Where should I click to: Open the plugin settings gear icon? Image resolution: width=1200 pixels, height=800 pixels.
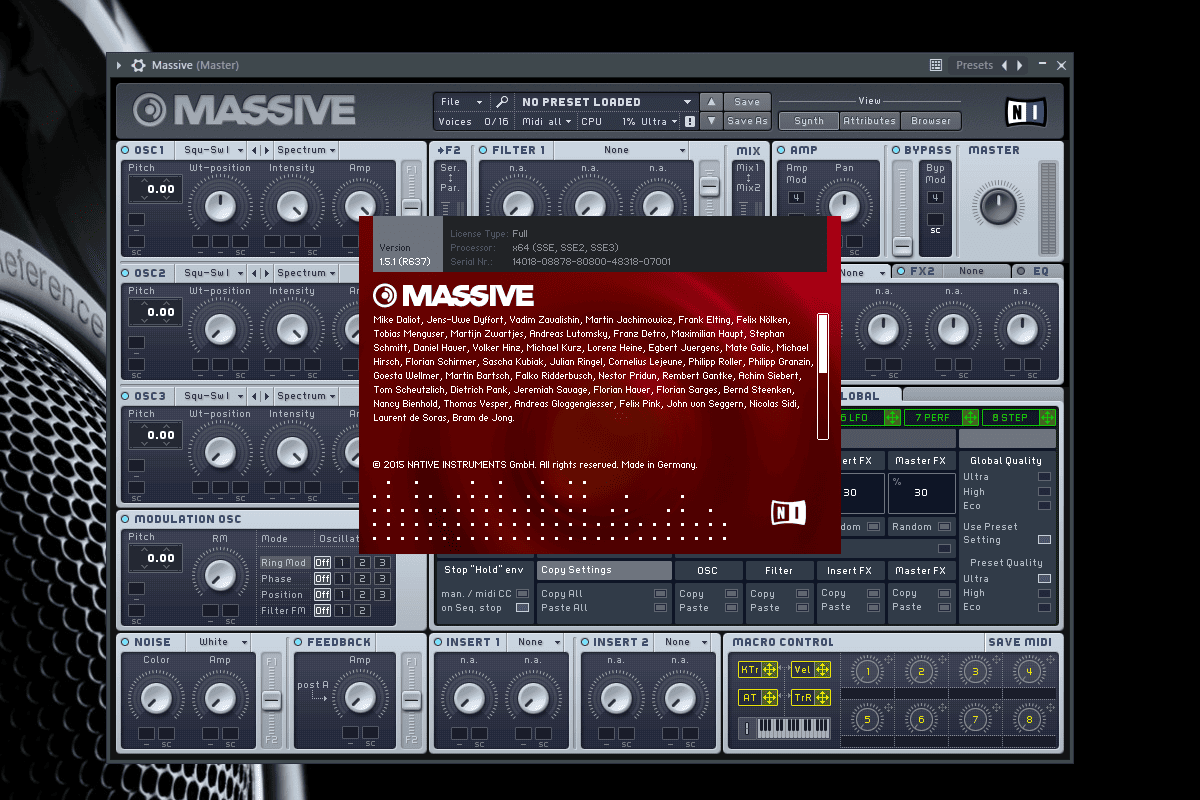138,65
